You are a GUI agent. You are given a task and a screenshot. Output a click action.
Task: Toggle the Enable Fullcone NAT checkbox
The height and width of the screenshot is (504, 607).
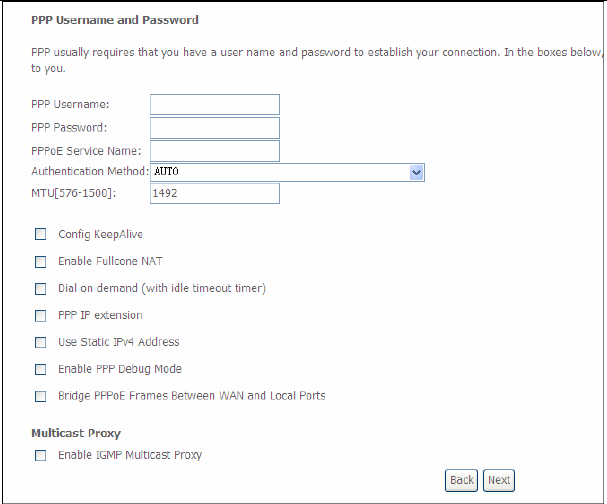pos(40,262)
